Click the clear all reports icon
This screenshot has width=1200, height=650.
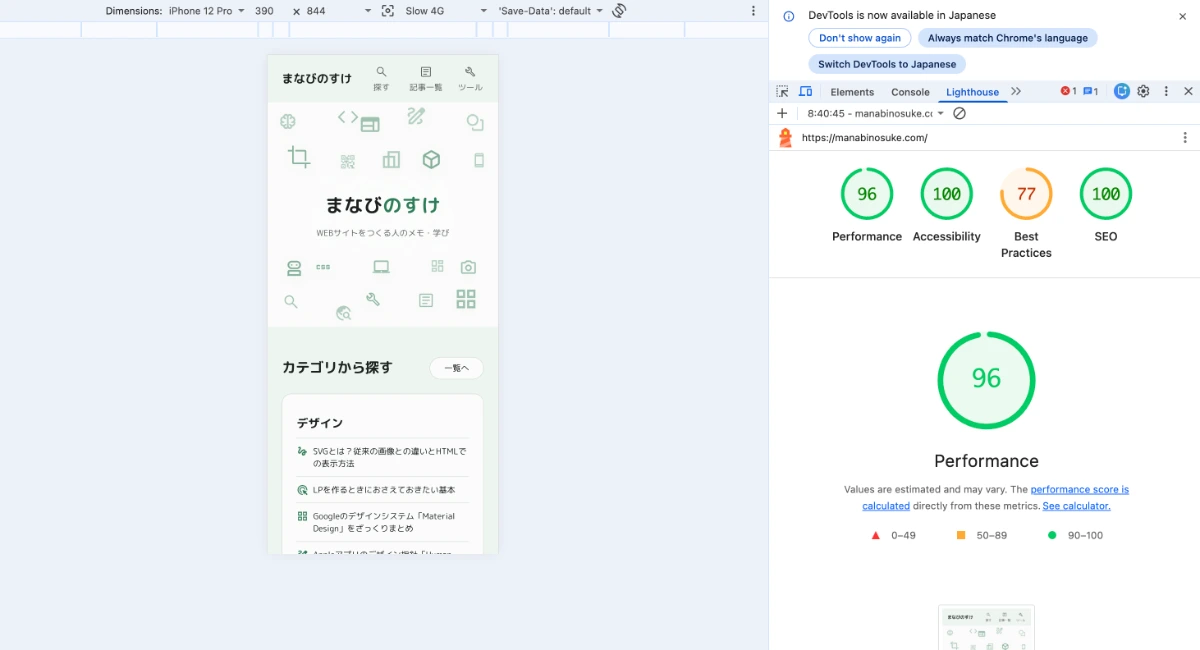(959, 113)
